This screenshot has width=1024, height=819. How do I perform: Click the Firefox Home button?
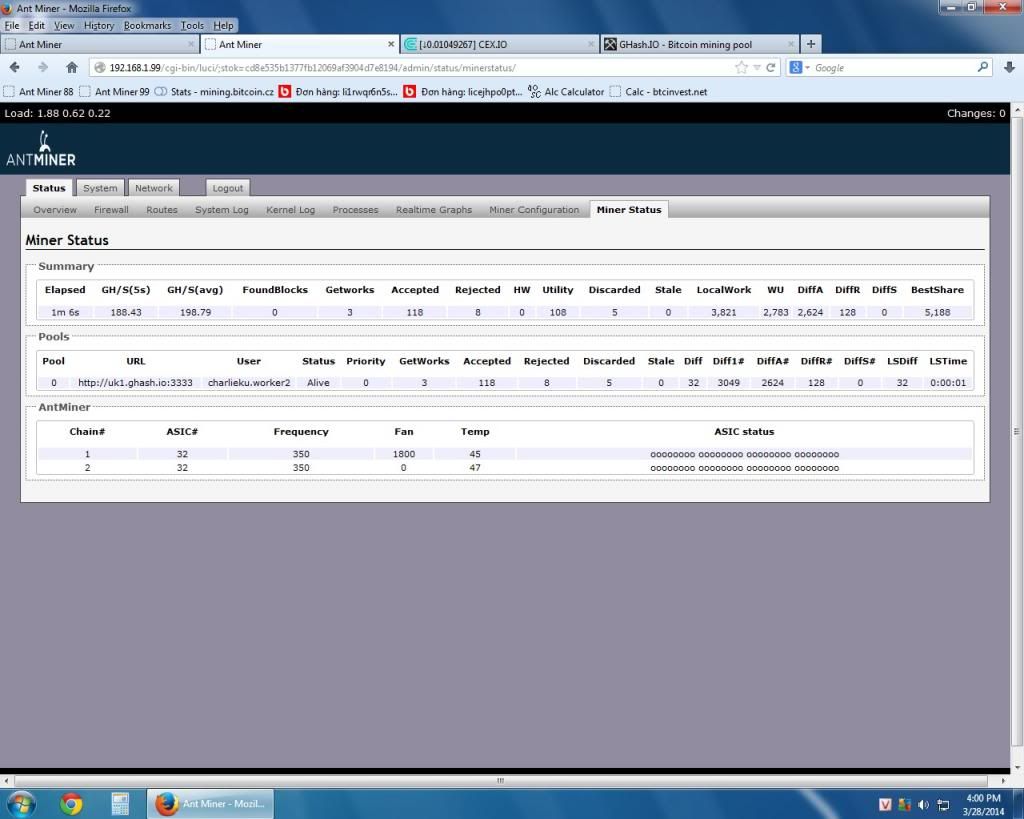[x=71, y=68]
